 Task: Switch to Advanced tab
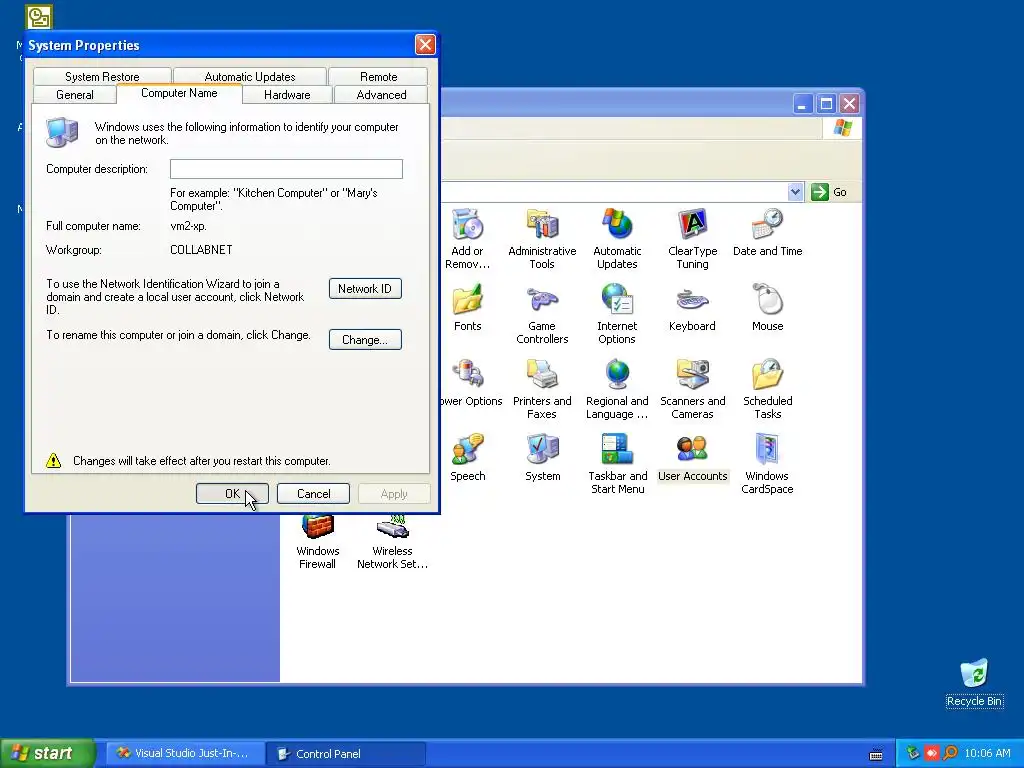click(x=381, y=95)
